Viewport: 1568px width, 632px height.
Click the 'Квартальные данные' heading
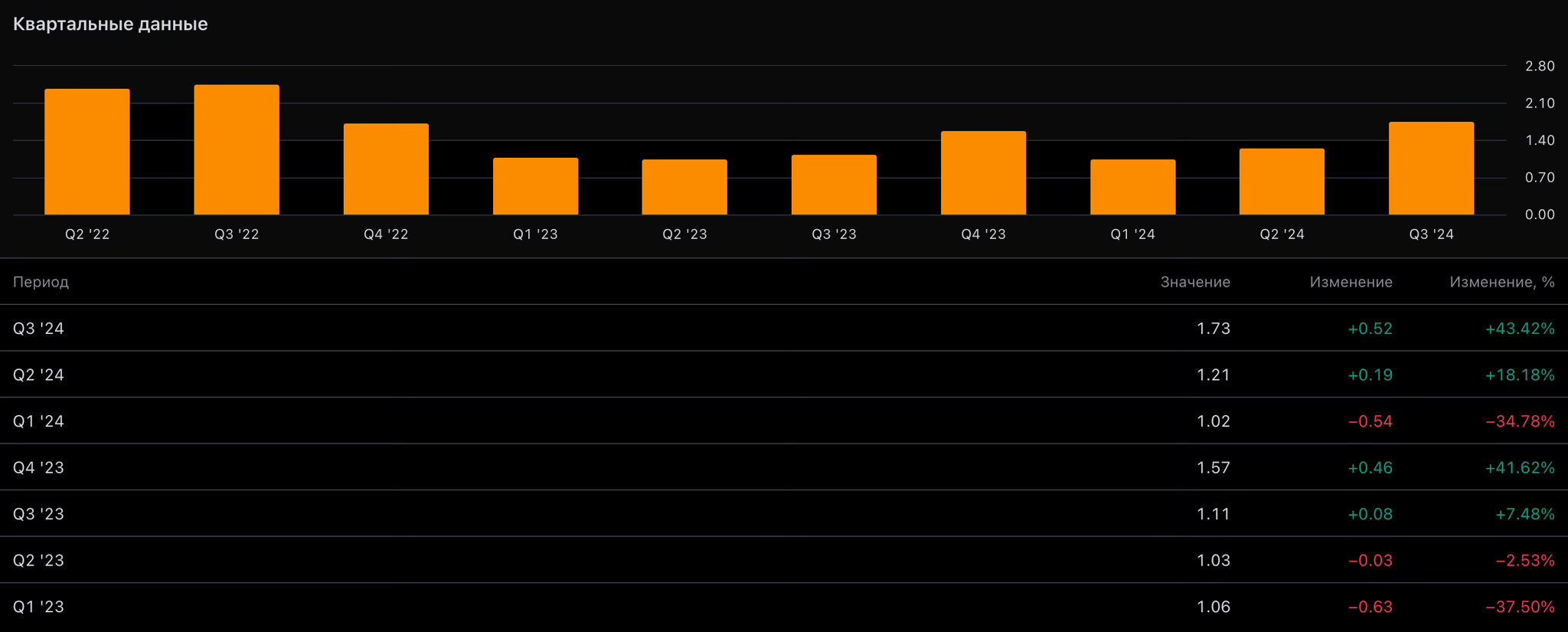(x=110, y=24)
